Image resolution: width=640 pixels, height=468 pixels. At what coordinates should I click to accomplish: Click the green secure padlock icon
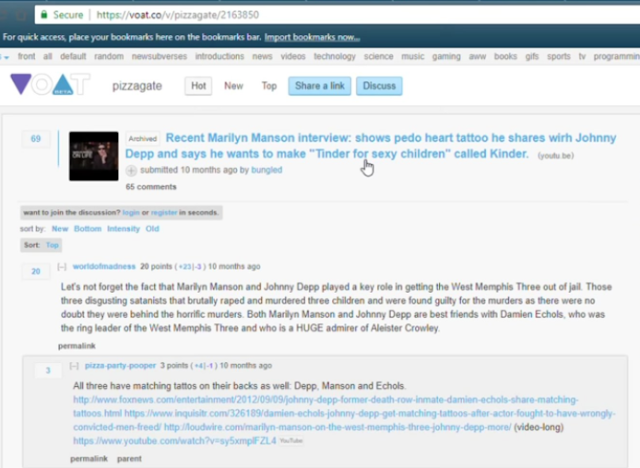click(x=44, y=15)
